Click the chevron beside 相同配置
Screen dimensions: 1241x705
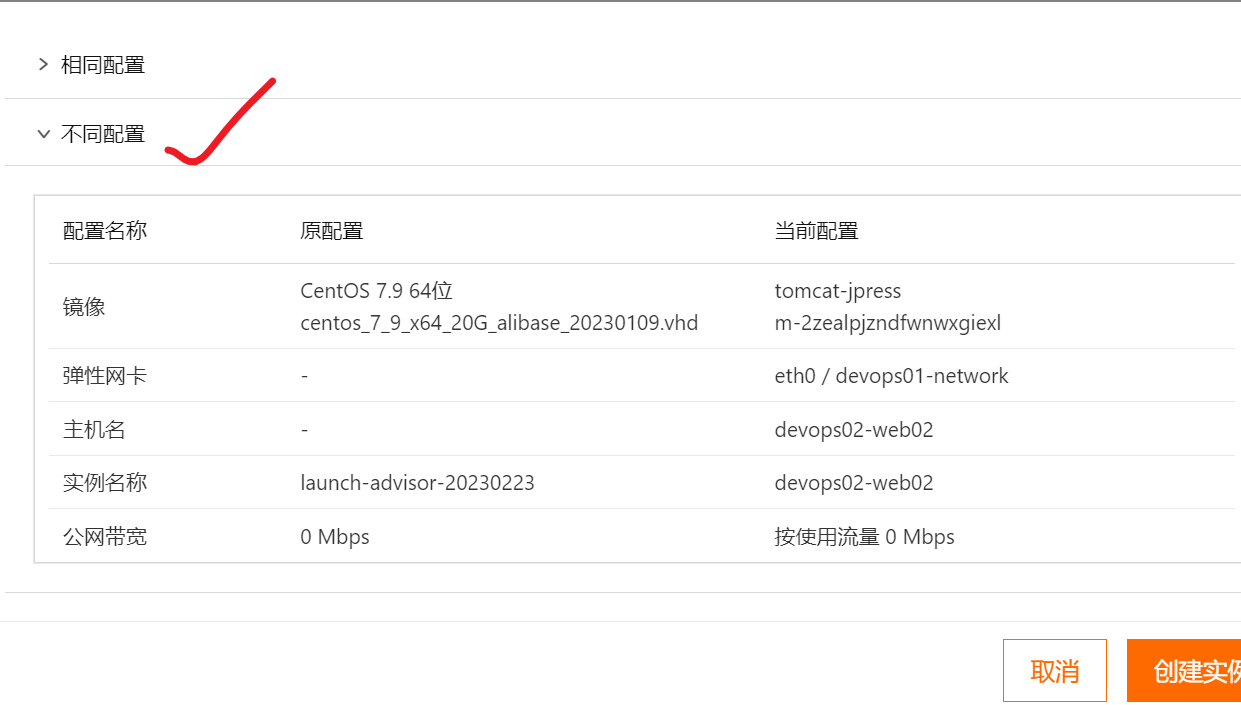(x=43, y=64)
